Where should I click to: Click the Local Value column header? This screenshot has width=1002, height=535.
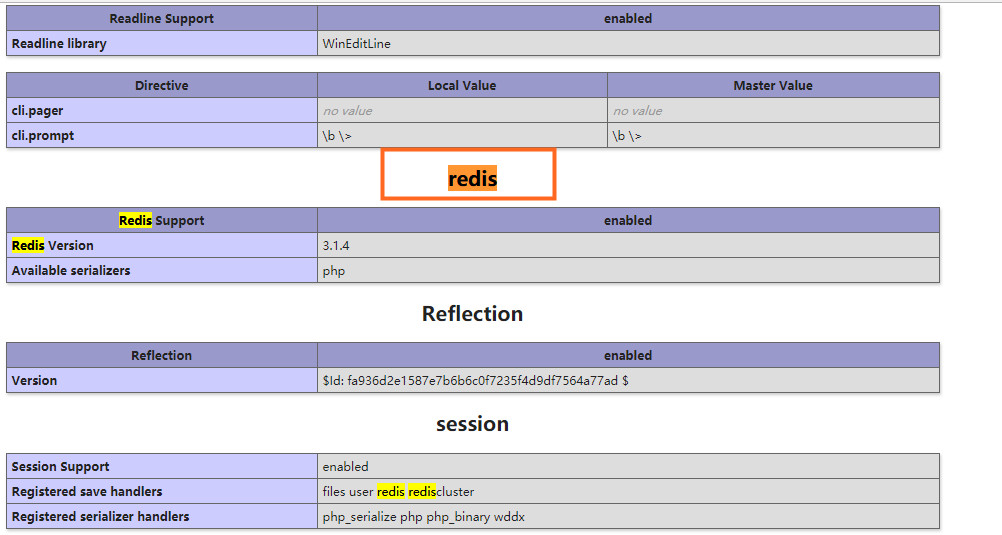tap(462, 86)
